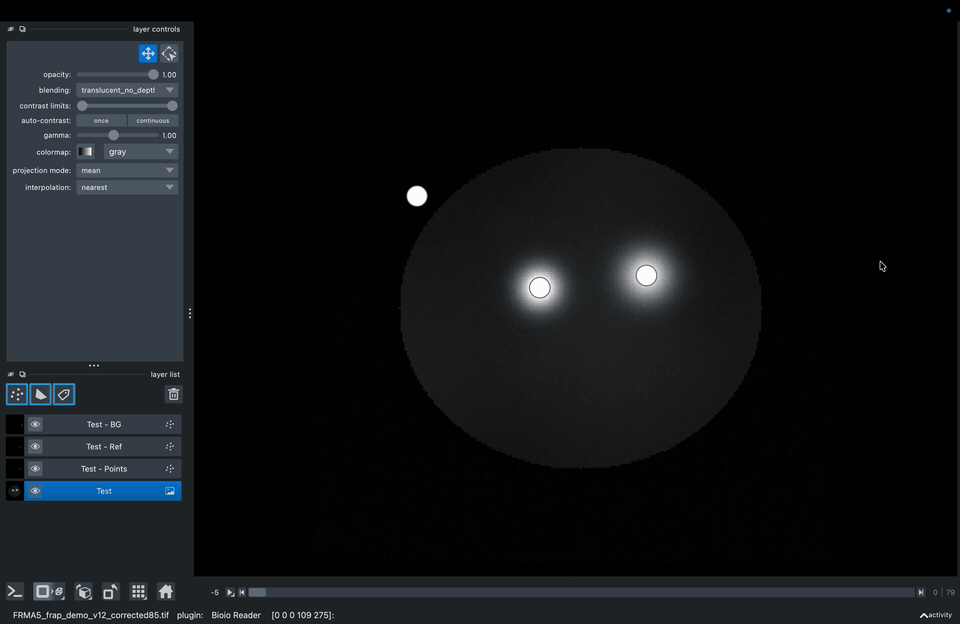
Task: Select the Test layer row
Action: (104, 491)
